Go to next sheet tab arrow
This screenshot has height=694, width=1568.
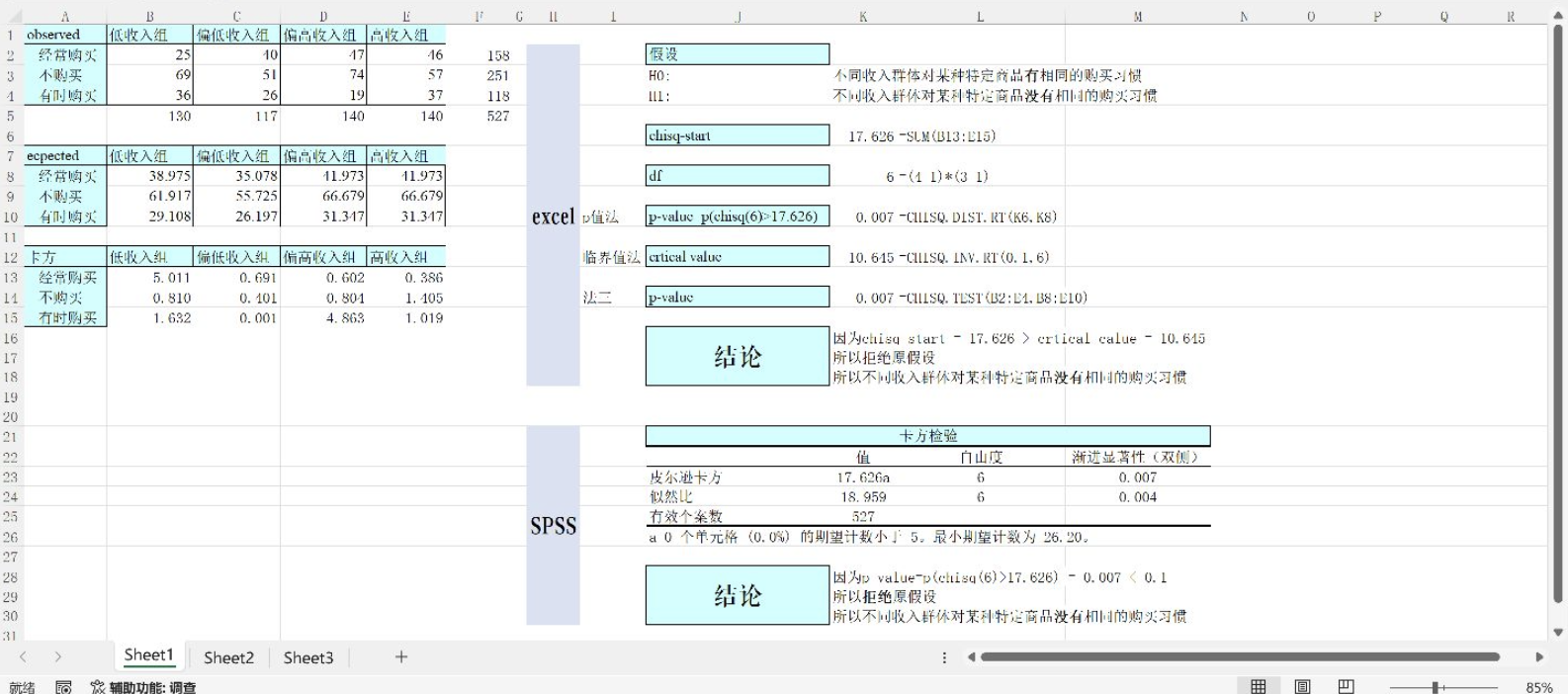(58, 656)
